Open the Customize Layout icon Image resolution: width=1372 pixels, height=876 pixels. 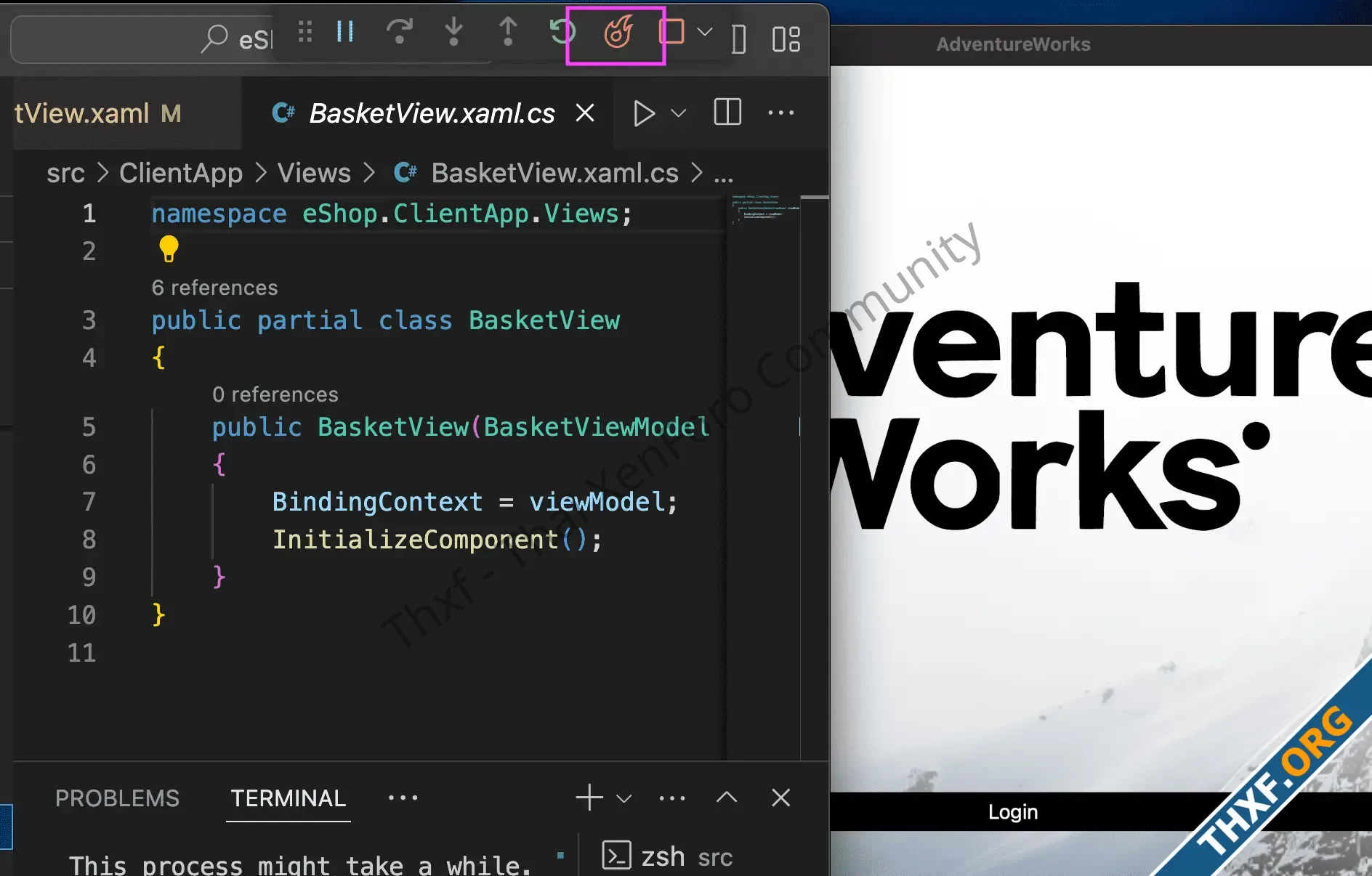[786, 39]
